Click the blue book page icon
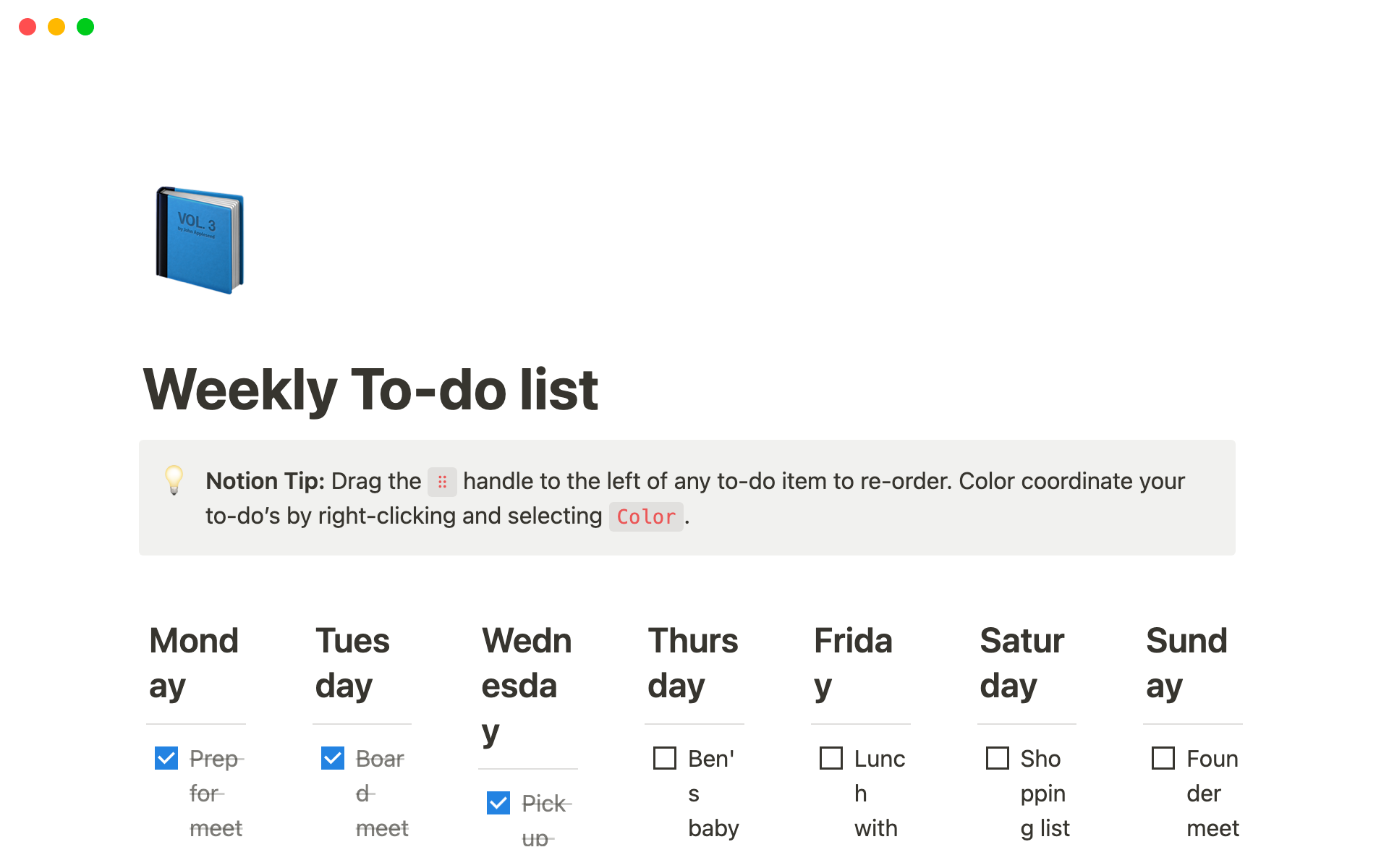Image resolution: width=1389 pixels, height=868 pixels. pyautogui.click(x=200, y=240)
